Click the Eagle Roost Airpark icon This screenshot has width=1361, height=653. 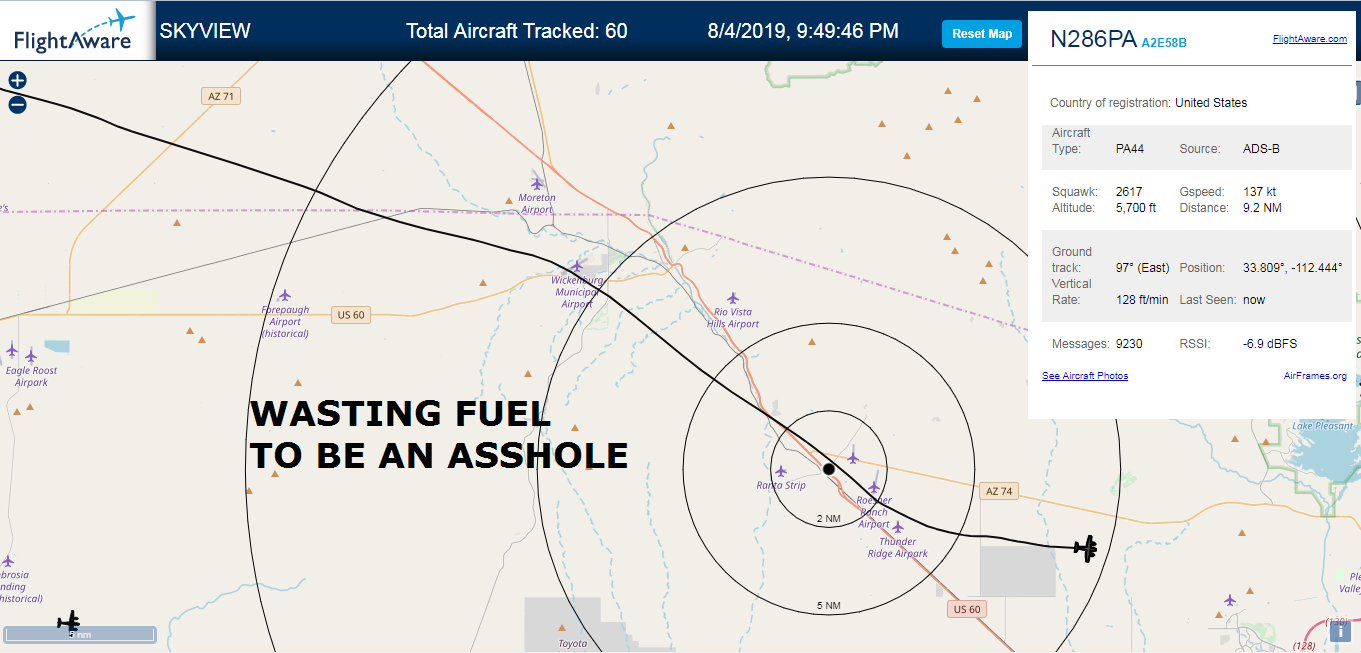coord(30,355)
